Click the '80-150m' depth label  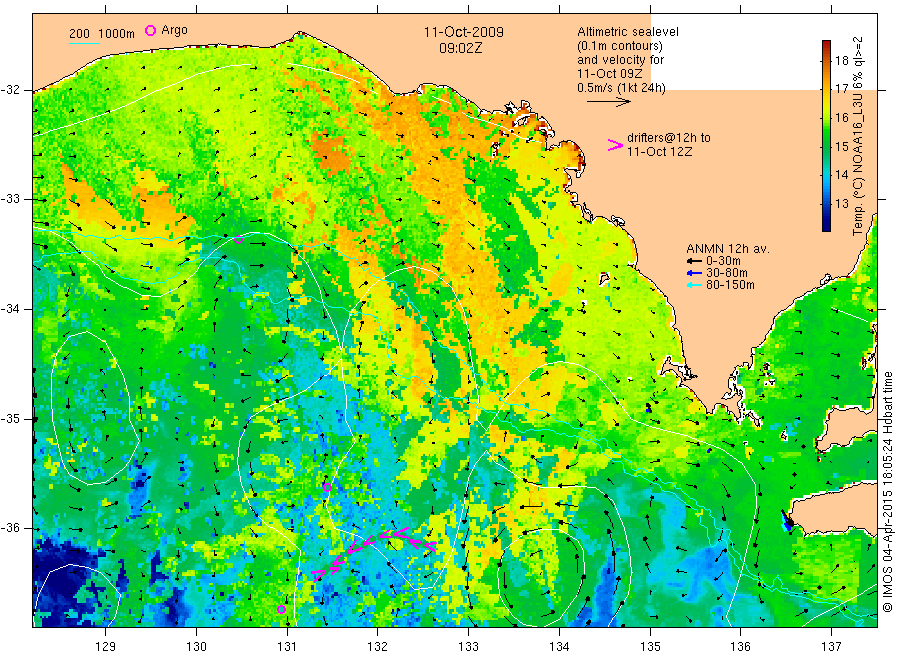730,285
